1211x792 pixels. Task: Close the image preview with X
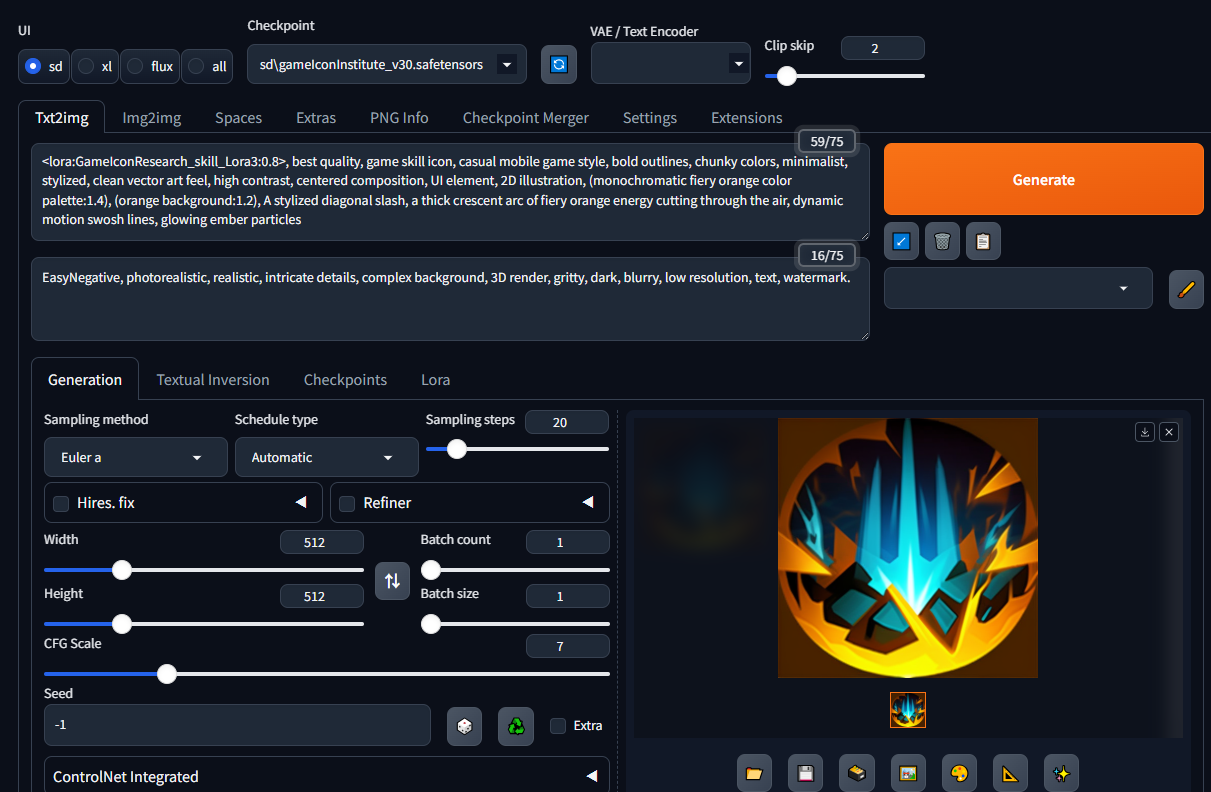click(x=1169, y=432)
